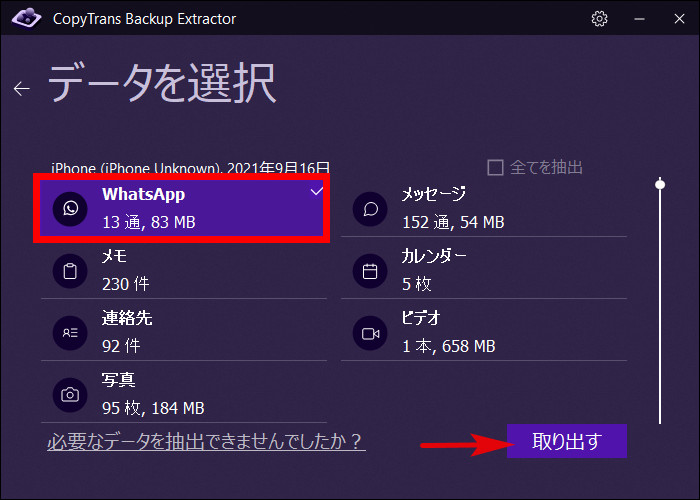Uncheck the WhatsApp selection checkmark
The image size is (700, 500).
coord(317,191)
